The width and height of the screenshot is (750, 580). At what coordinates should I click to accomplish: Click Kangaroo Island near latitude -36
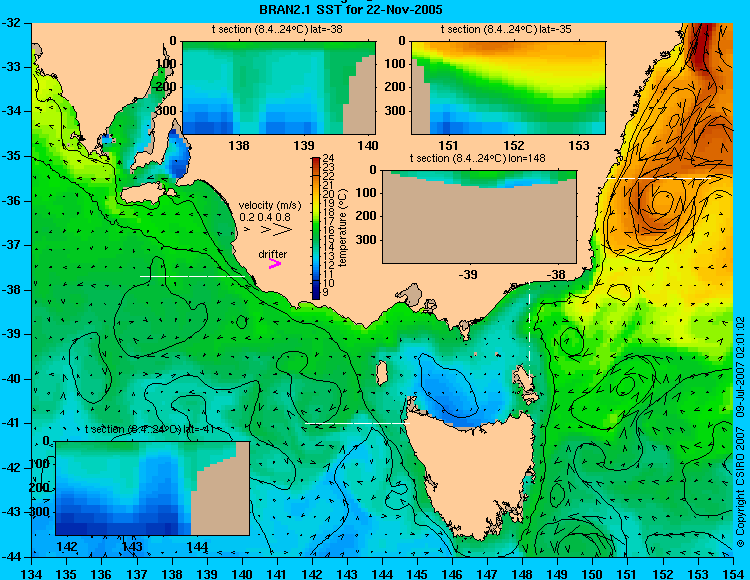click(143, 193)
